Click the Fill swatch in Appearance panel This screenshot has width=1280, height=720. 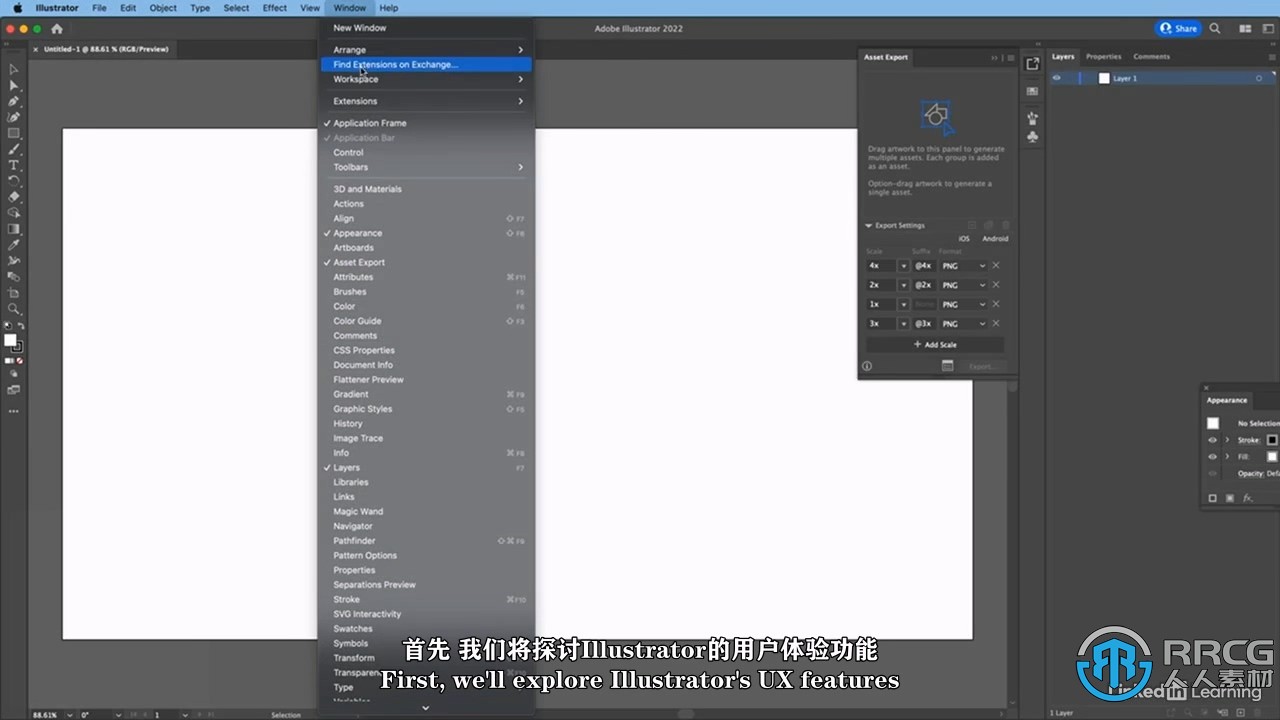[x=1273, y=457]
